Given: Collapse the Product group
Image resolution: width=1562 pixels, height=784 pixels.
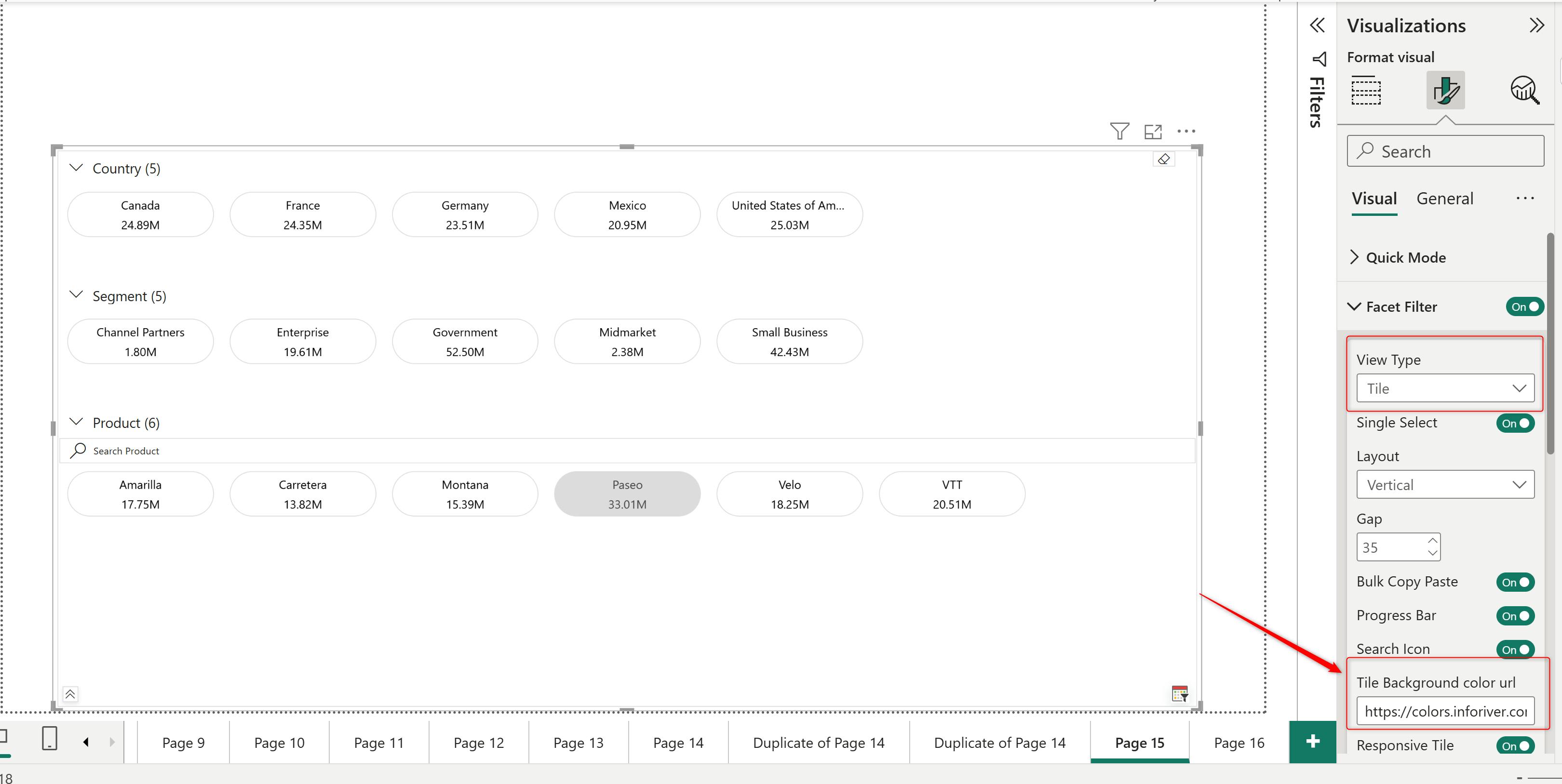Looking at the screenshot, I should (76, 422).
